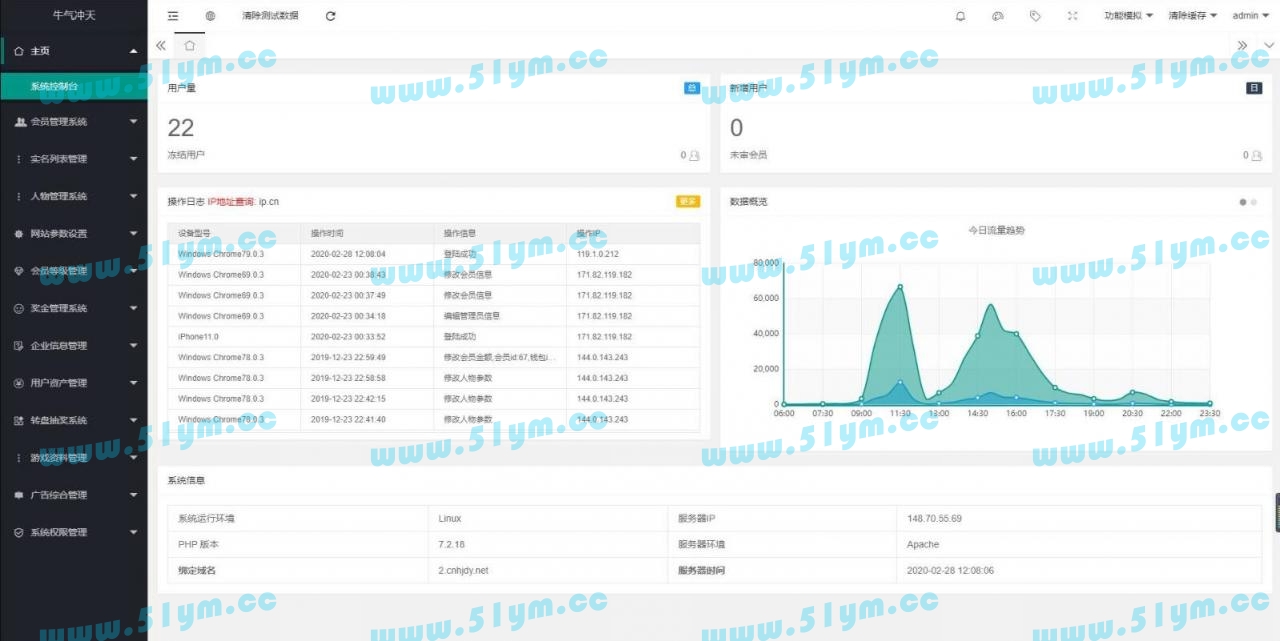Toggle the sidebar collapse icon

[173, 16]
